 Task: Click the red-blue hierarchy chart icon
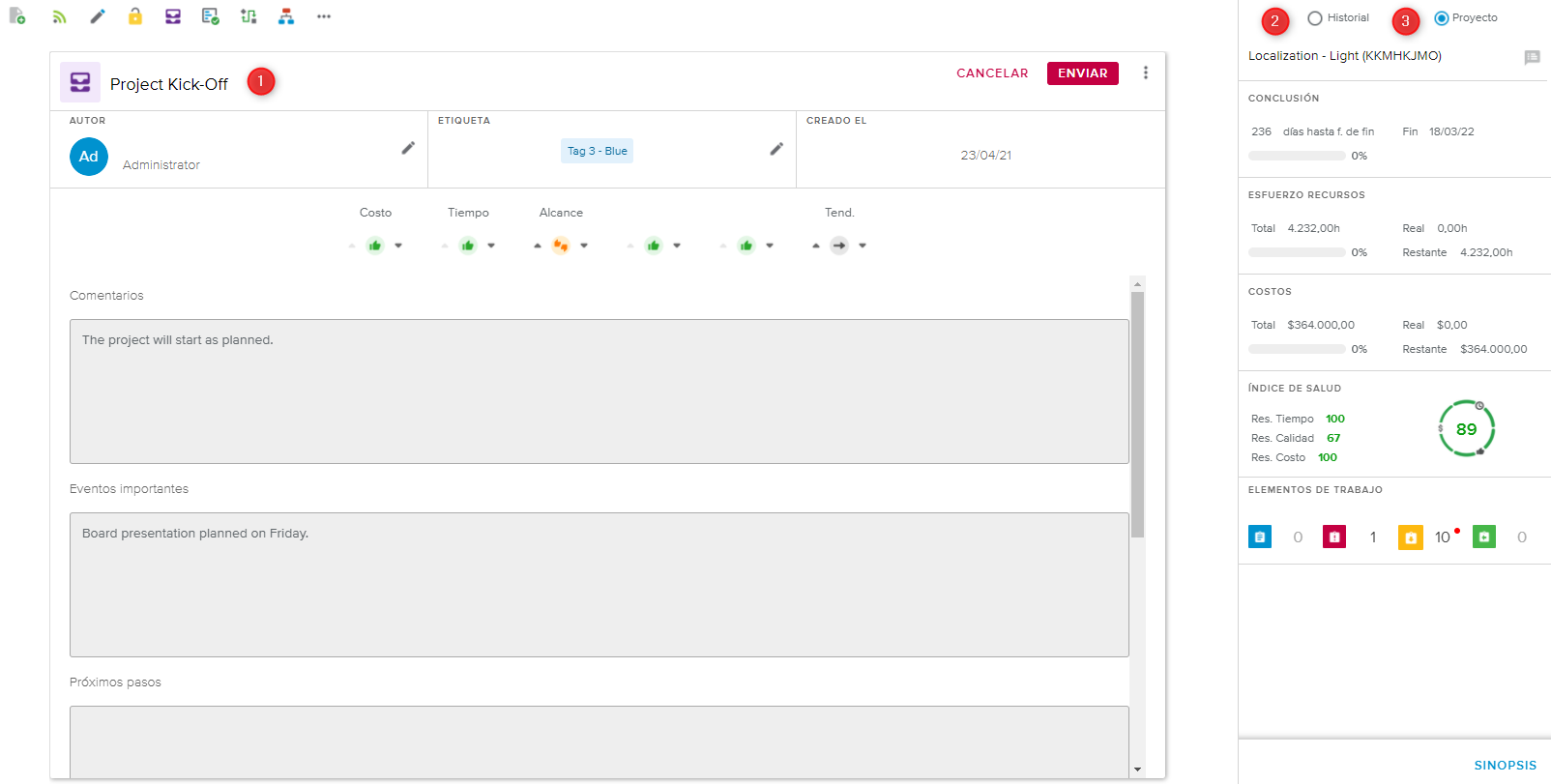[x=286, y=16]
